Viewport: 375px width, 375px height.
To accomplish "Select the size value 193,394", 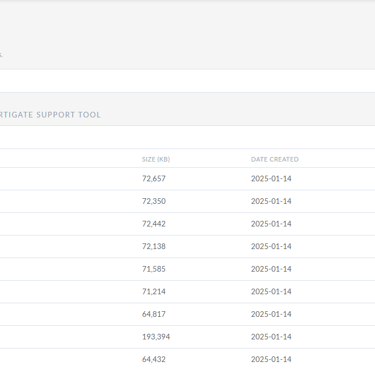I will click(156, 337).
